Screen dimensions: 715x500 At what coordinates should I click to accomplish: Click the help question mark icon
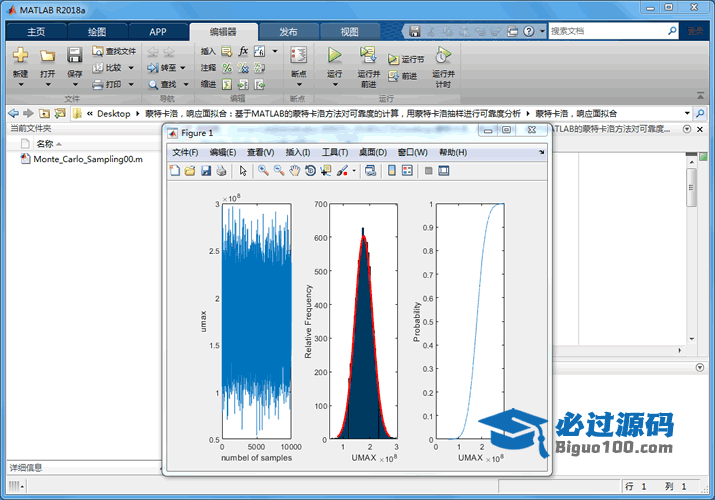(x=528, y=31)
